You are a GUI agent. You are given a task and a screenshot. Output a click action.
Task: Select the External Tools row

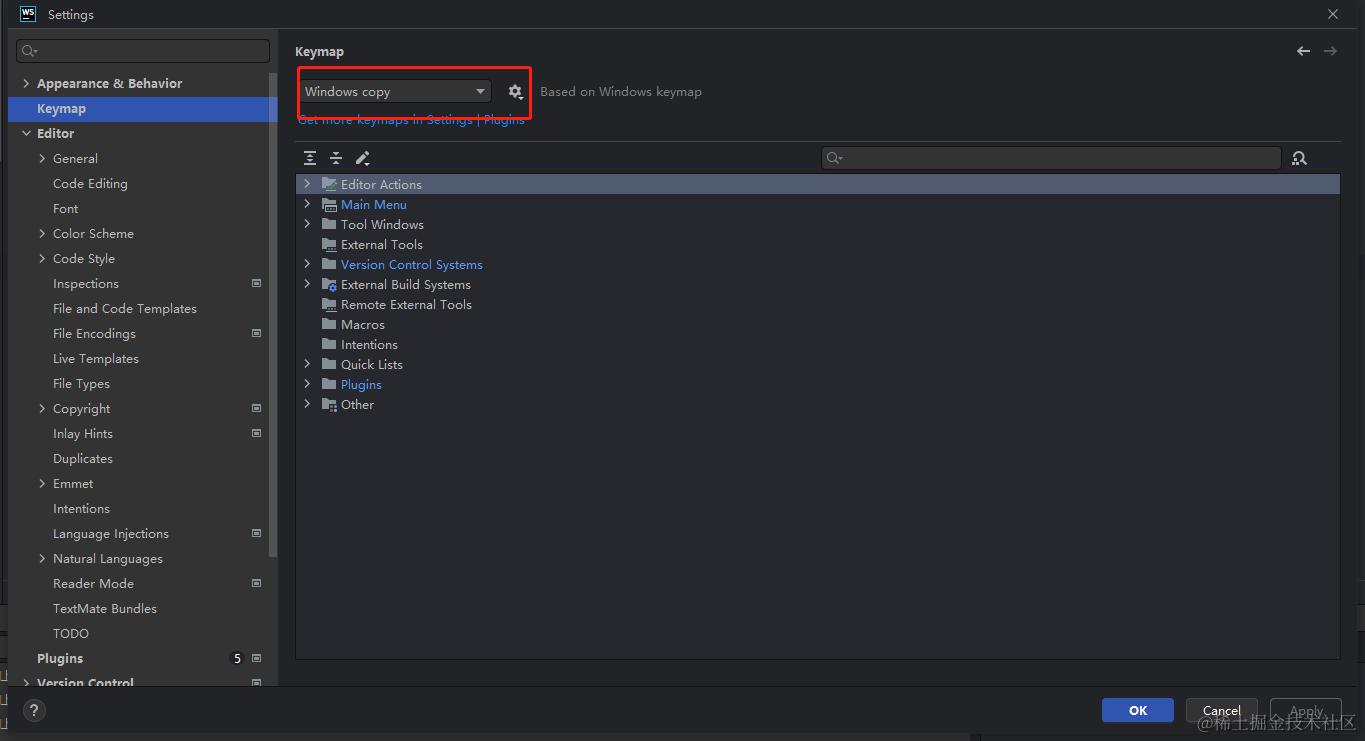click(x=818, y=244)
